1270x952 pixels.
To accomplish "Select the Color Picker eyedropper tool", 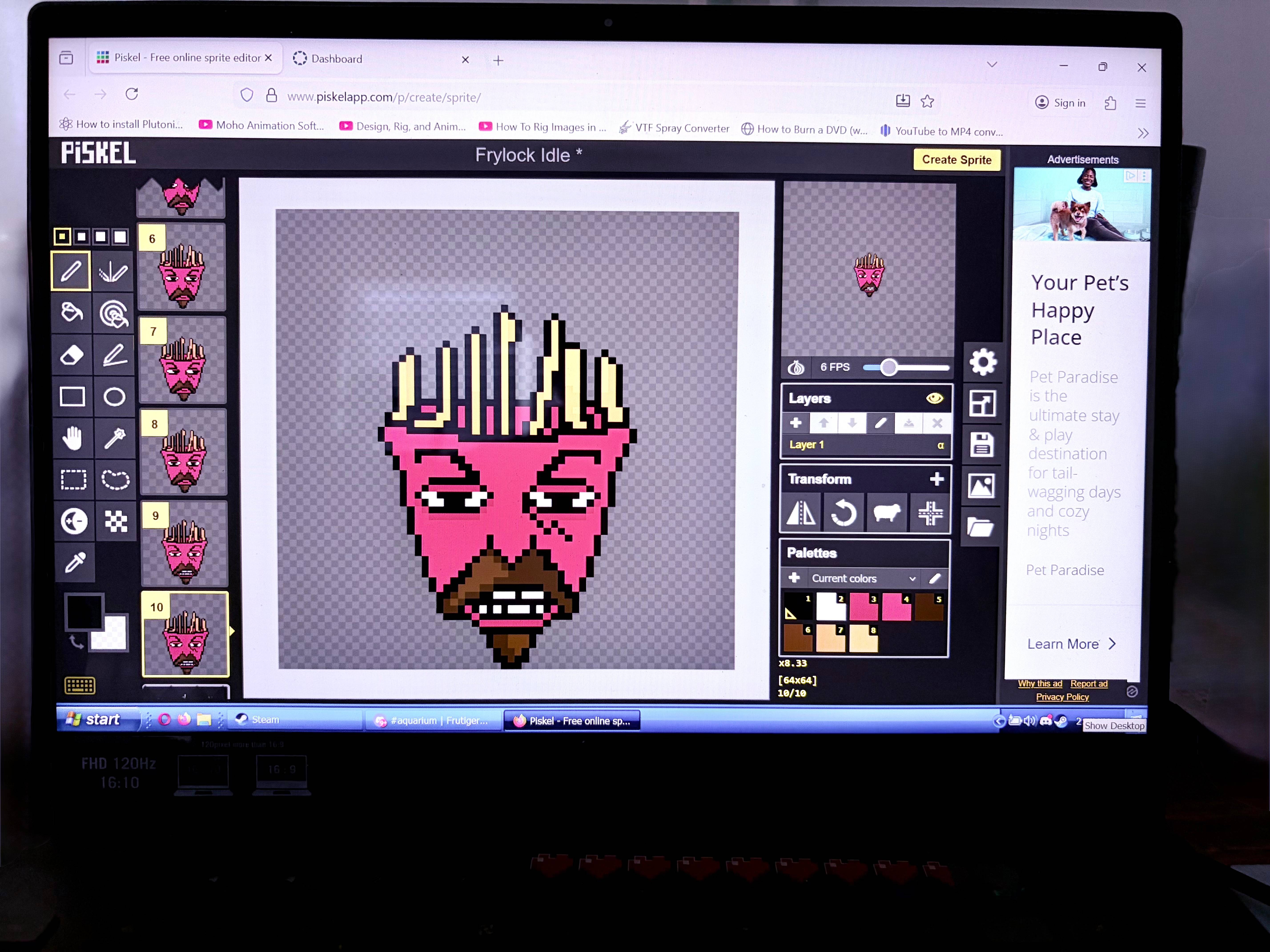I will point(75,562).
